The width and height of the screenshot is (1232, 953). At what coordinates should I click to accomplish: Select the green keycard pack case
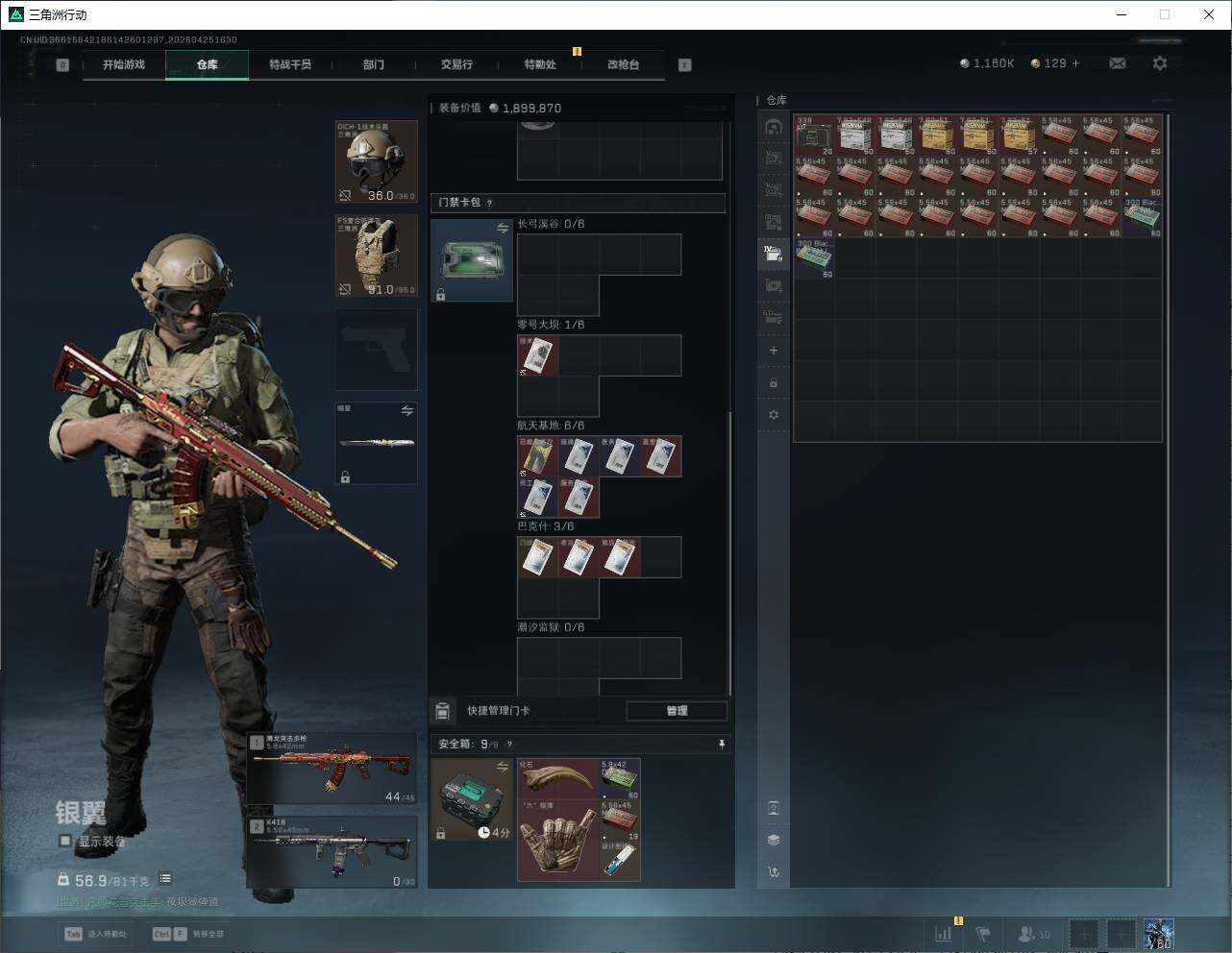click(x=472, y=260)
